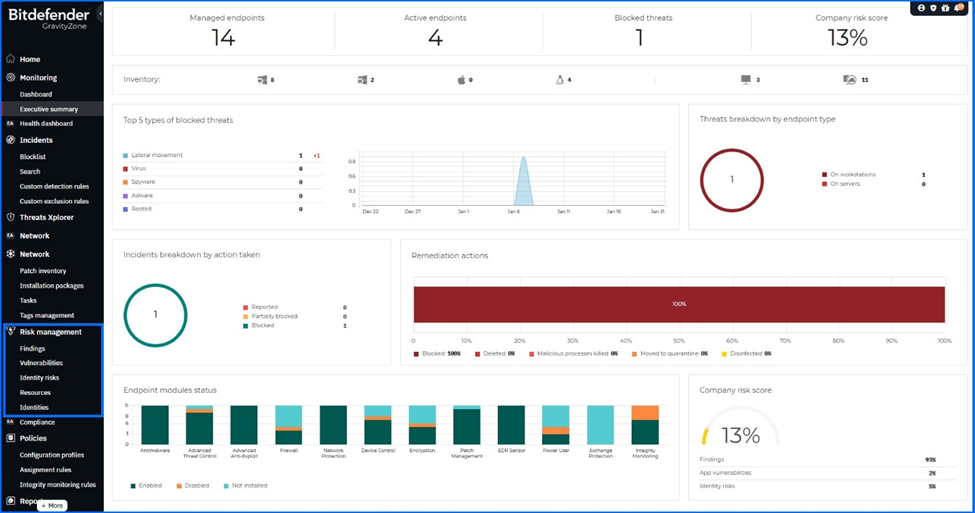Open the gift (what's new) icon
The image size is (975, 513).
[x=945, y=8]
